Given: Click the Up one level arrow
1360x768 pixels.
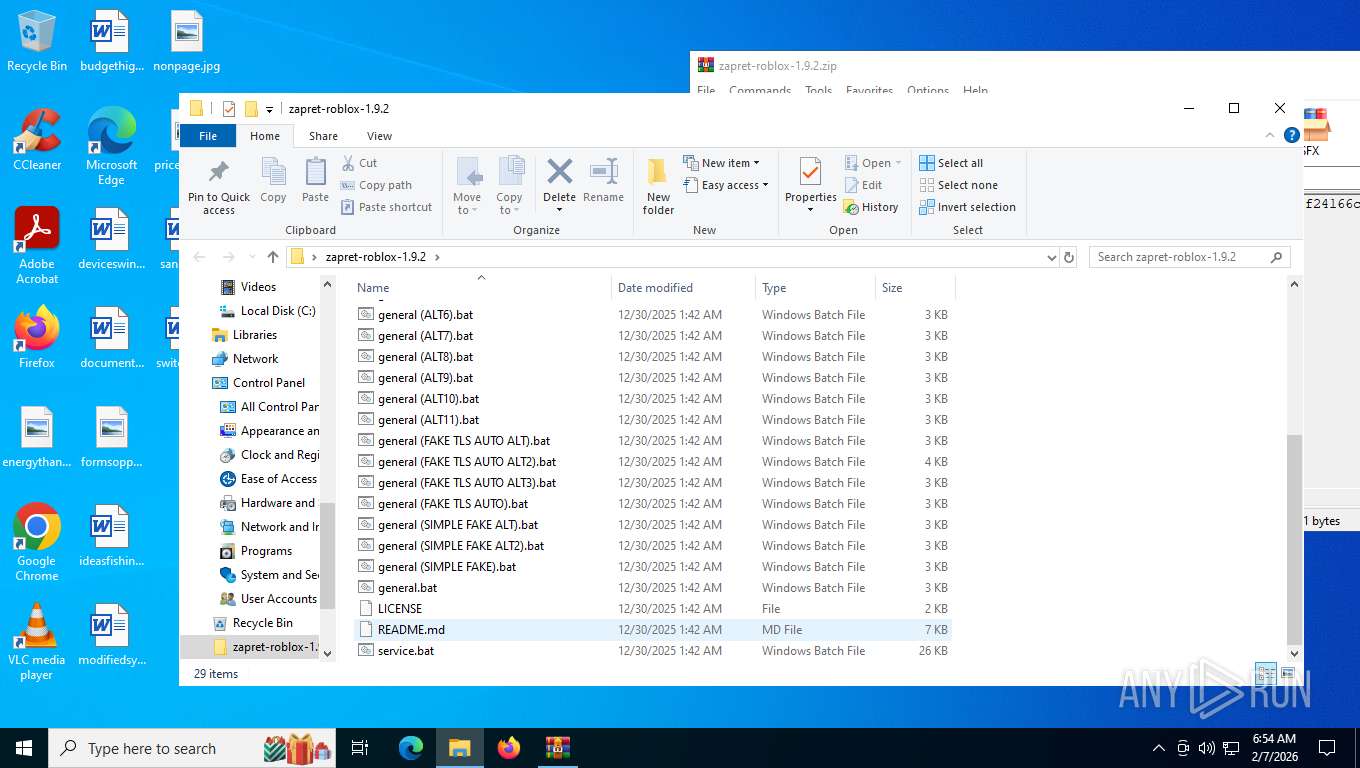Looking at the screenshot, I should coord(273,257).
